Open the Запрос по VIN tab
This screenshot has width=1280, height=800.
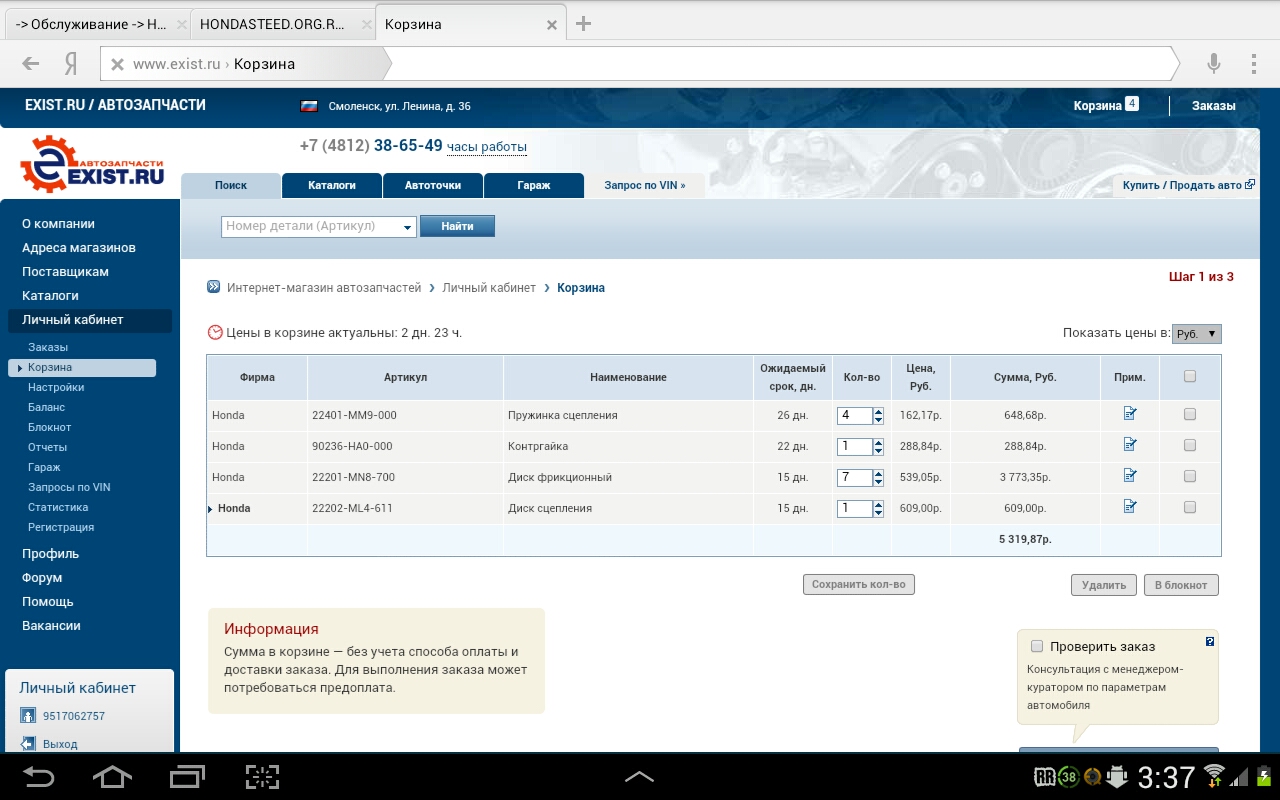click(645, 185)
